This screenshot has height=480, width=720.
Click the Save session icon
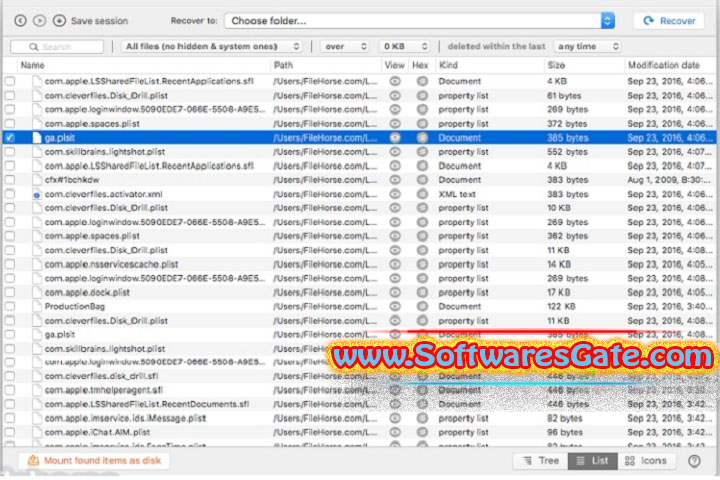point(59,21)
